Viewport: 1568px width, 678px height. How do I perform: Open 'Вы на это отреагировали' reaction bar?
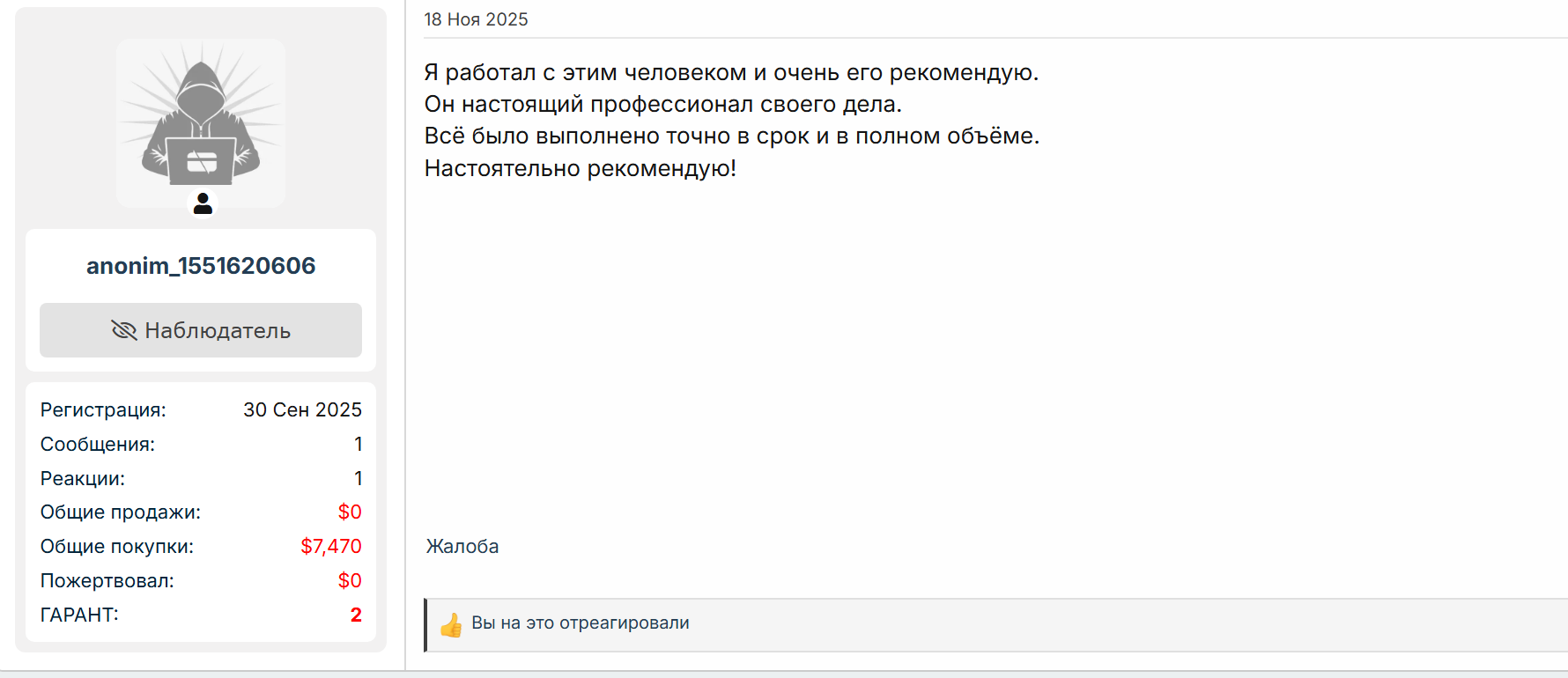pyautogui.click(x=996, y=625)
